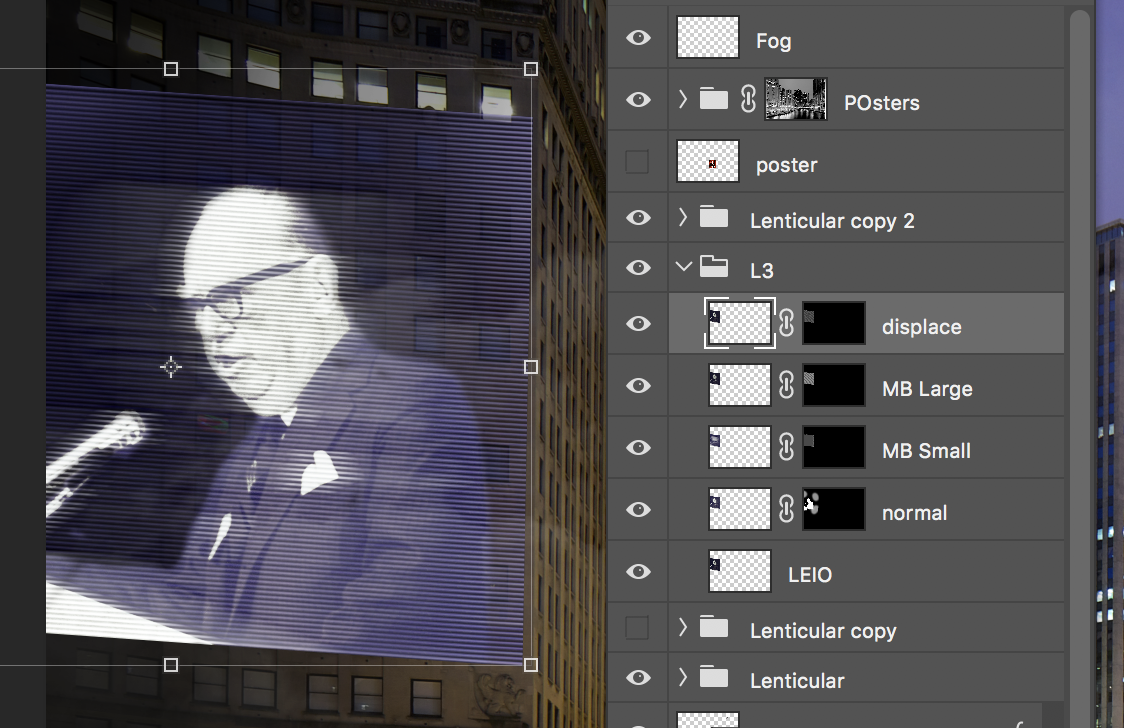Click the Lenticular copy 2 folder icon
Image resolution: width=1124 pixels, height=728 pixels.
[x=714, y=217]
